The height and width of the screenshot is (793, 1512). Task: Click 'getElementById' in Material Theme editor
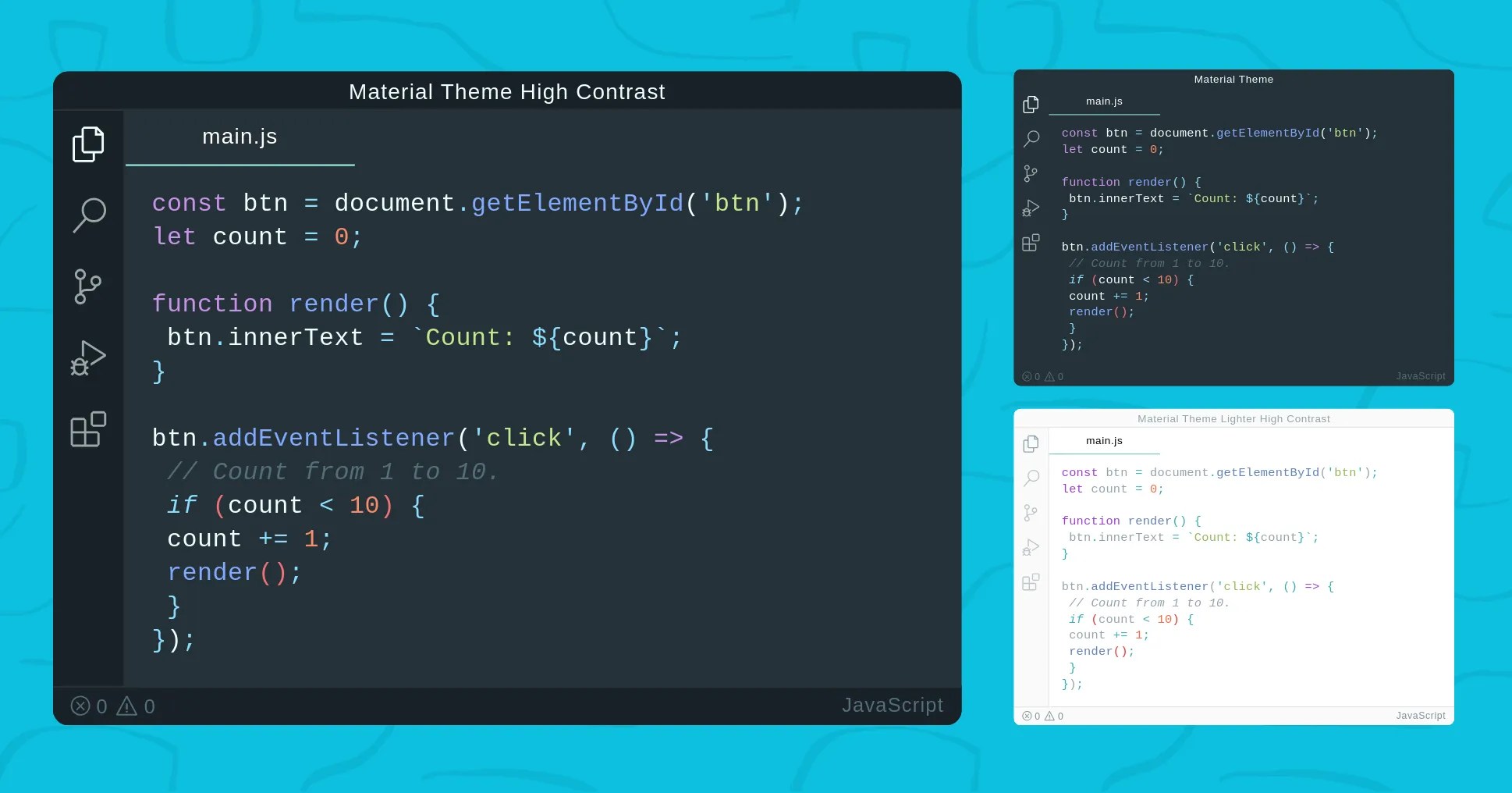point(1268,133)
